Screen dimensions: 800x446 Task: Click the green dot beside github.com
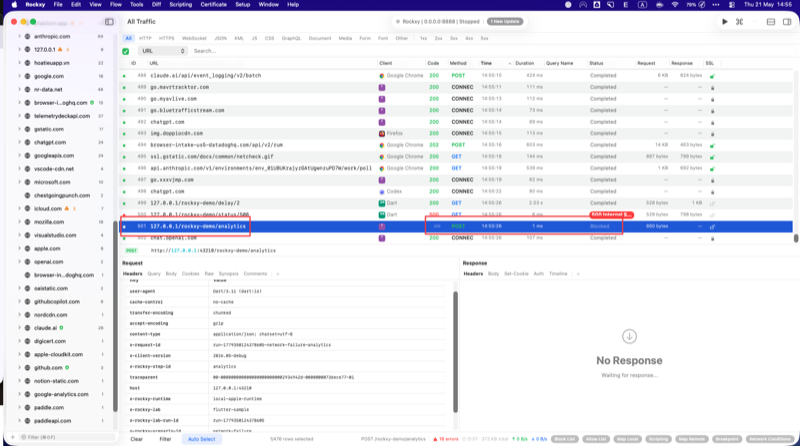pyautogui.click(x=67, y=367)
